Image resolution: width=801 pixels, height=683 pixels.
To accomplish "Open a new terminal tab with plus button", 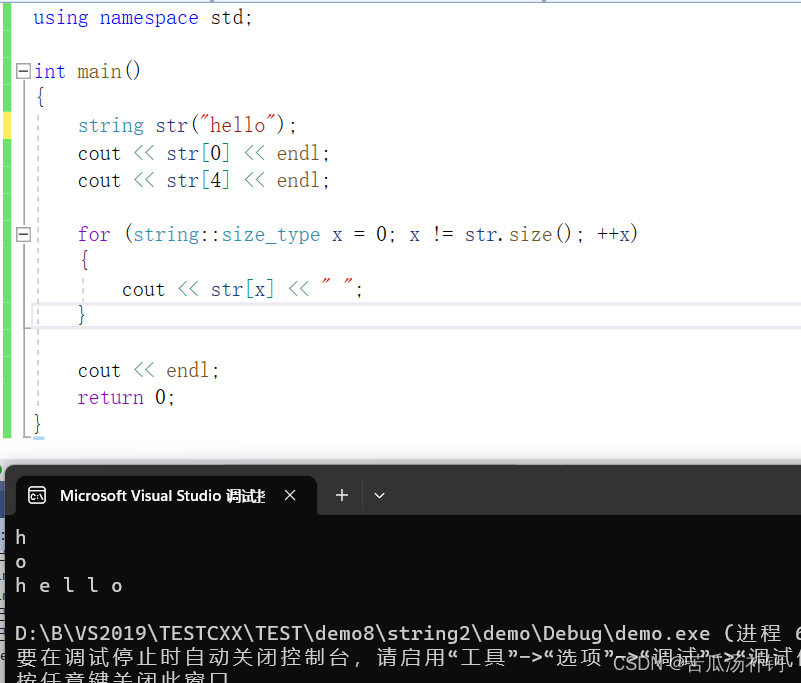I will coord(342,494).
